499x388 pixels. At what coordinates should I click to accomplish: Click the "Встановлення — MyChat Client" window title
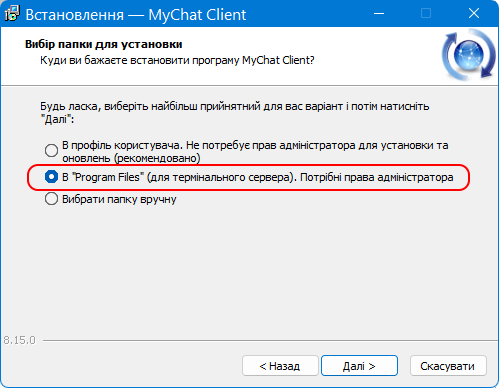pyautogui.click(x=136, y=15)
